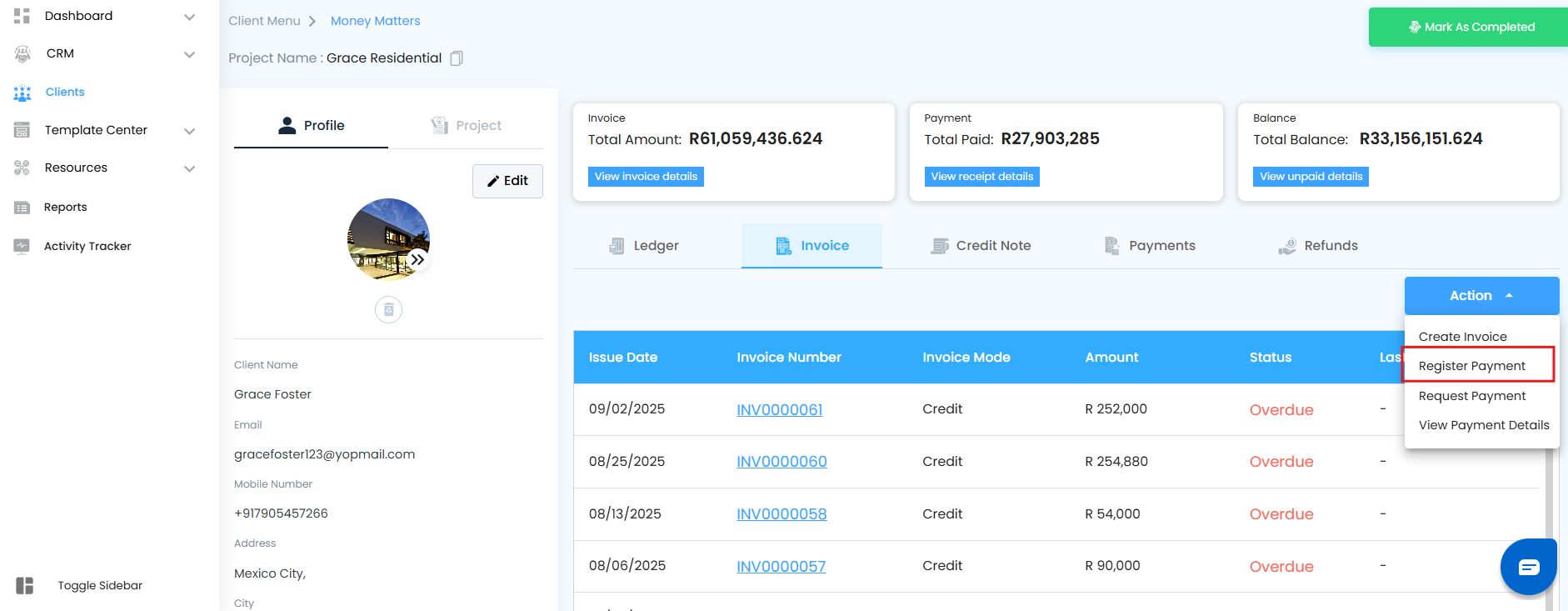Viewport: 1568px width, 611px height.
Task: Open invoice INV0000060 link
Action: point(782,462)
